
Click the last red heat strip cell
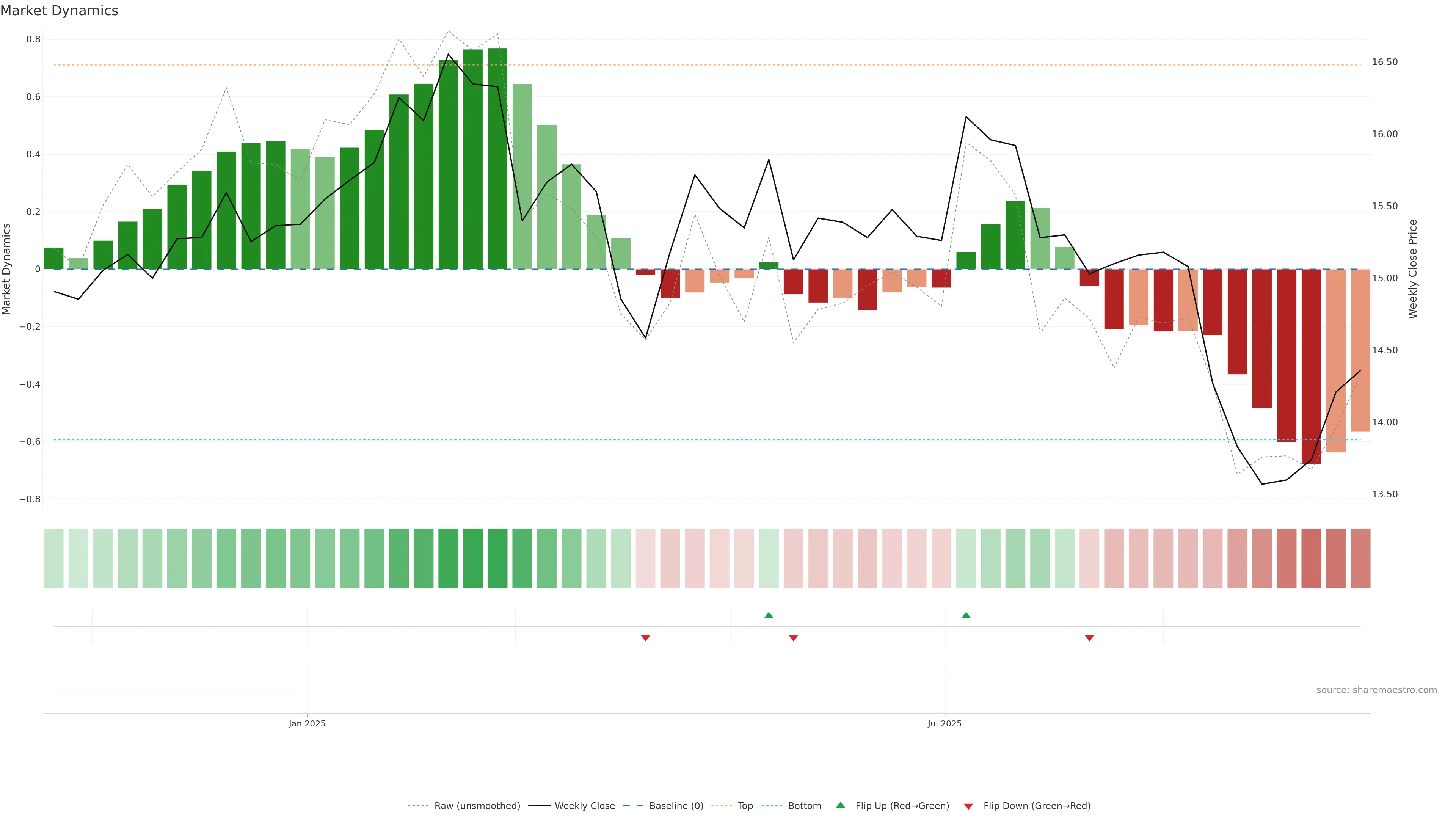pos(1360,559)
